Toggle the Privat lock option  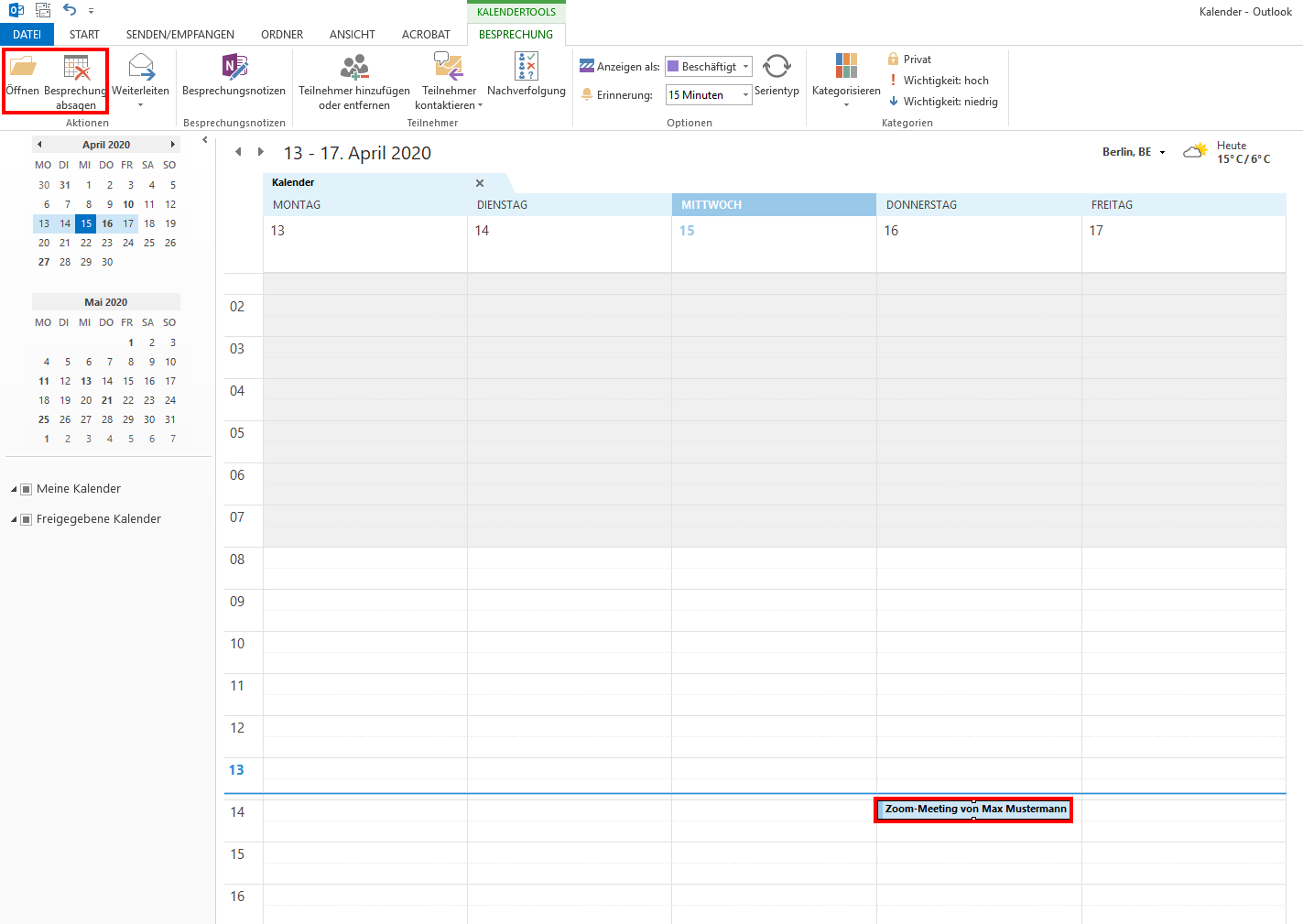coord(909,60)
